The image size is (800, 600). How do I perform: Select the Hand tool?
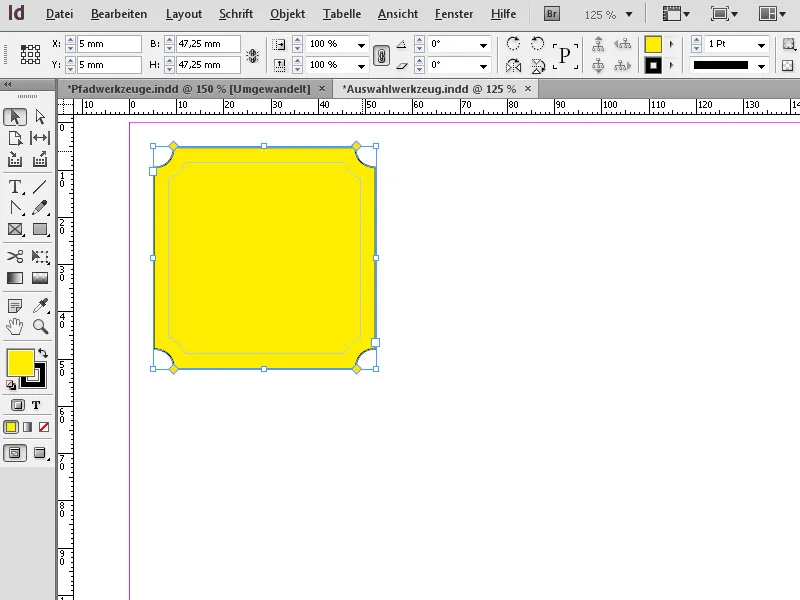click(15, 327)
